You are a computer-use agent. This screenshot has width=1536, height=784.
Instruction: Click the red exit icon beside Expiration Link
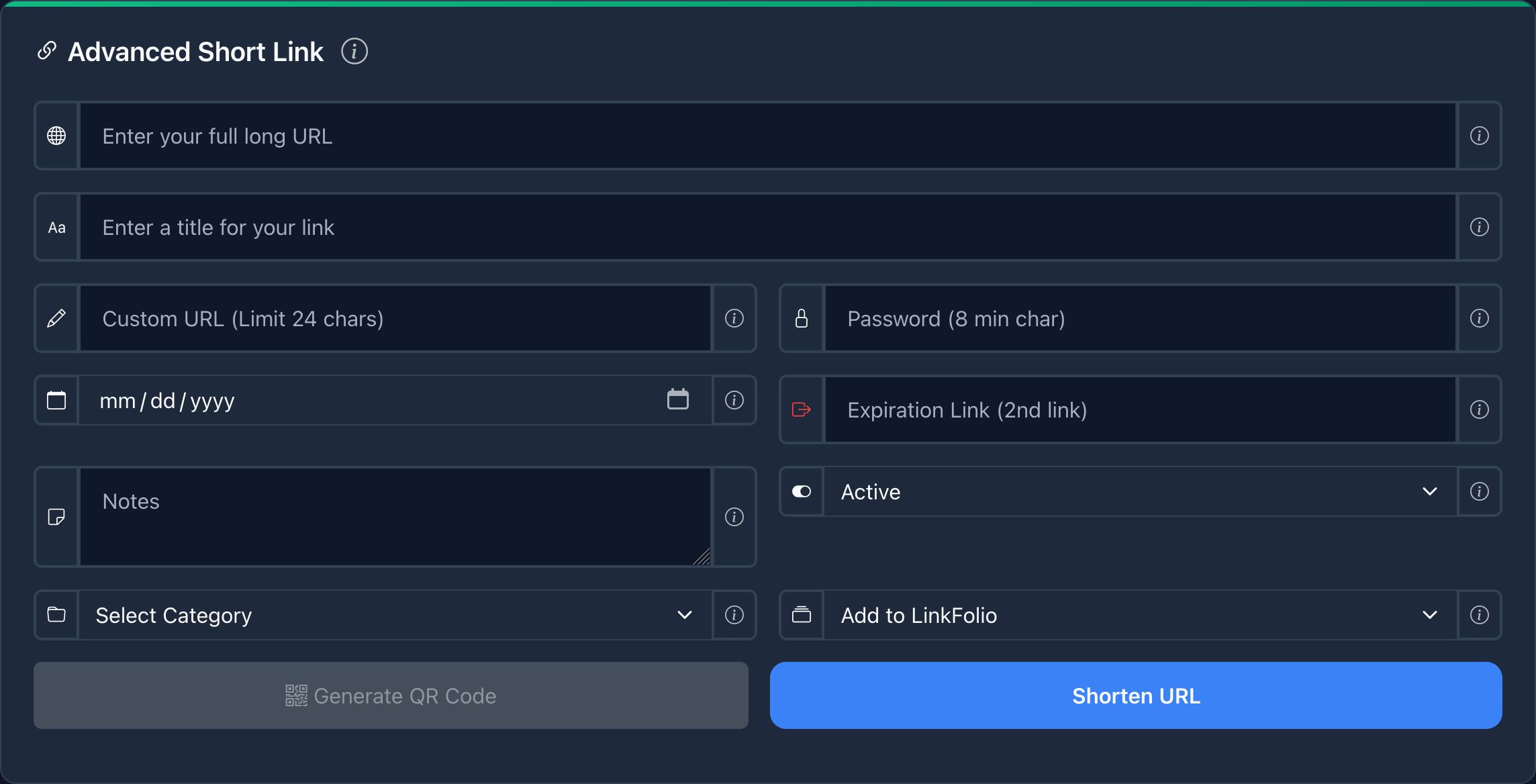tap(802, 409)
